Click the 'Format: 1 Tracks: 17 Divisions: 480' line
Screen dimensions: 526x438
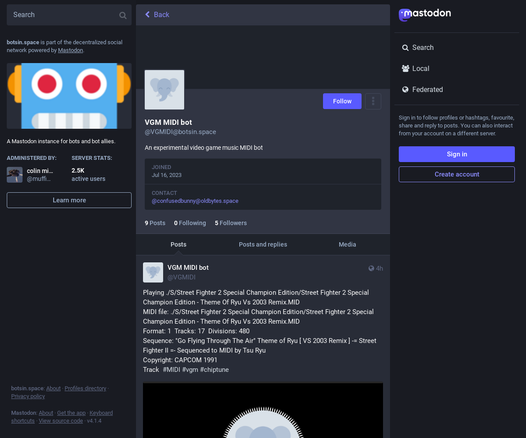point(196,331)
